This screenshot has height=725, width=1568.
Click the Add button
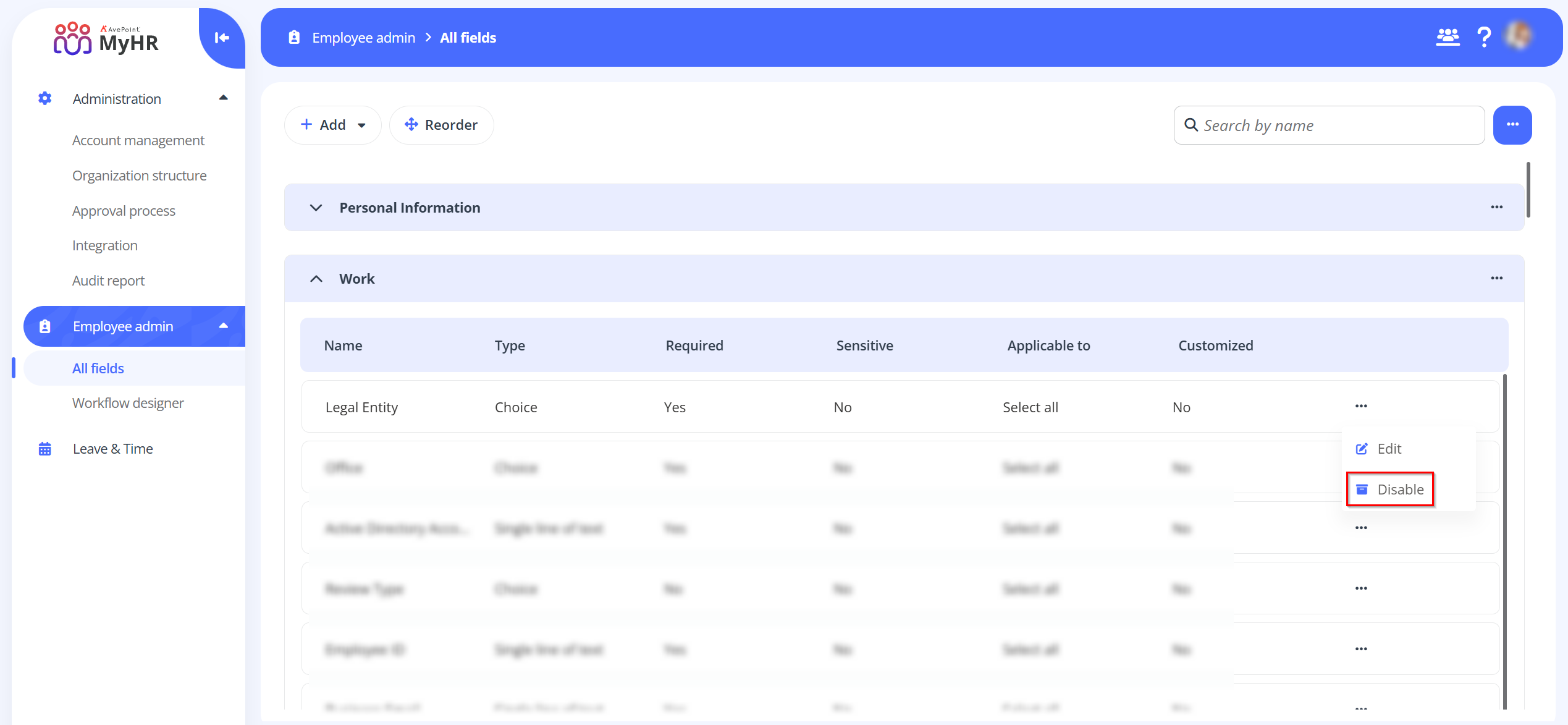[x=332, y=125]
